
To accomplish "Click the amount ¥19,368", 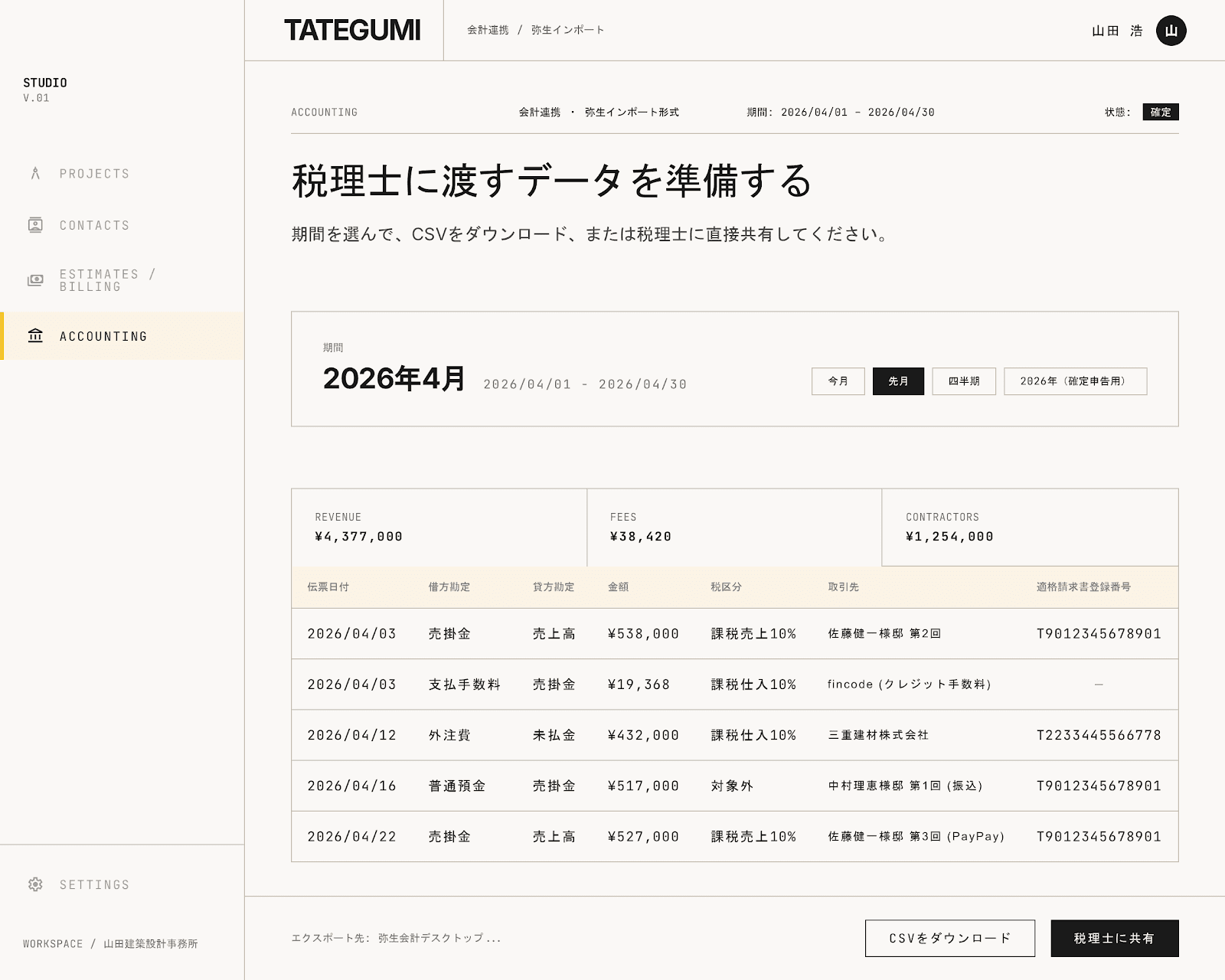I will coord(639,684).
